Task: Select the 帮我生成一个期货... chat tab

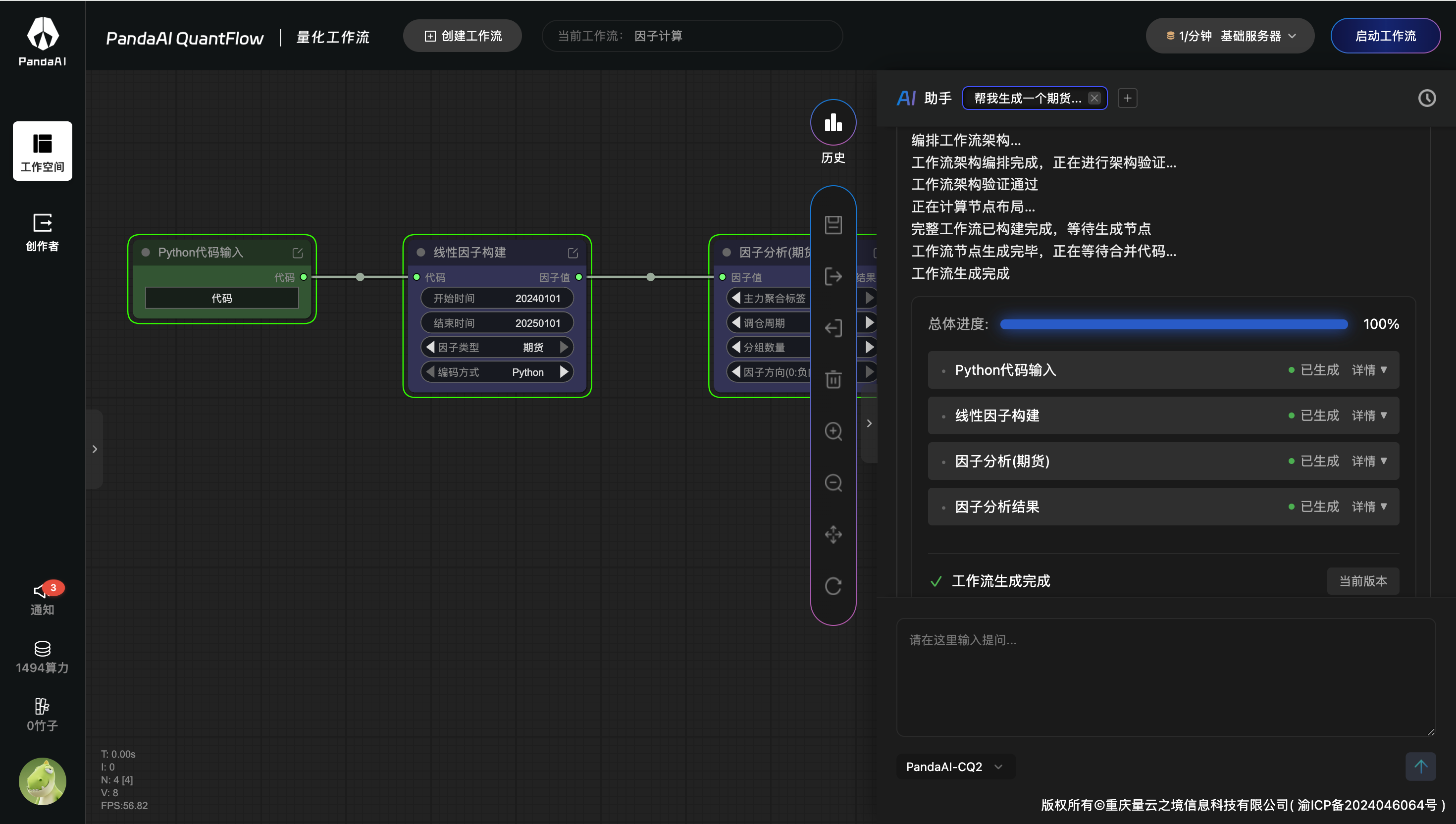Action: 1028,98
